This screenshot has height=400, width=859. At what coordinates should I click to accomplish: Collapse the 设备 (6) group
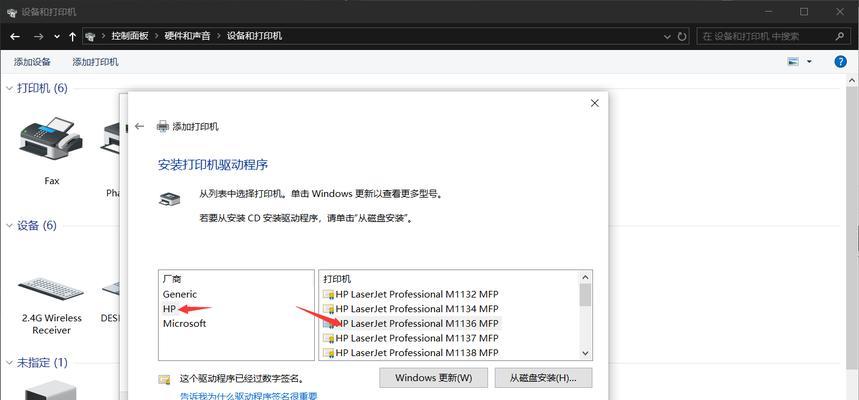pyautogui.click(x=9, y=225)
